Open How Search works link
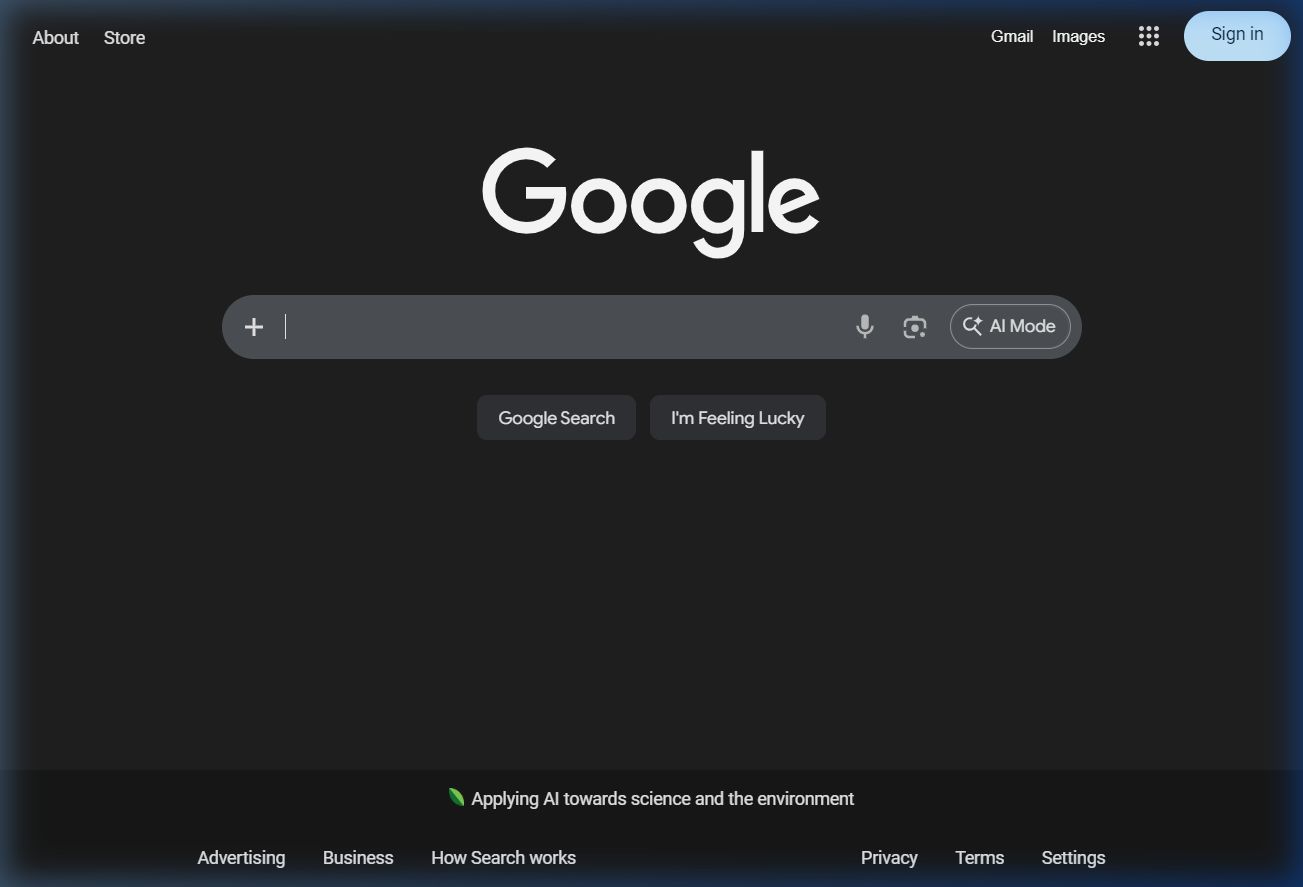Viewport: 1303px width, 887px height. 503,858
